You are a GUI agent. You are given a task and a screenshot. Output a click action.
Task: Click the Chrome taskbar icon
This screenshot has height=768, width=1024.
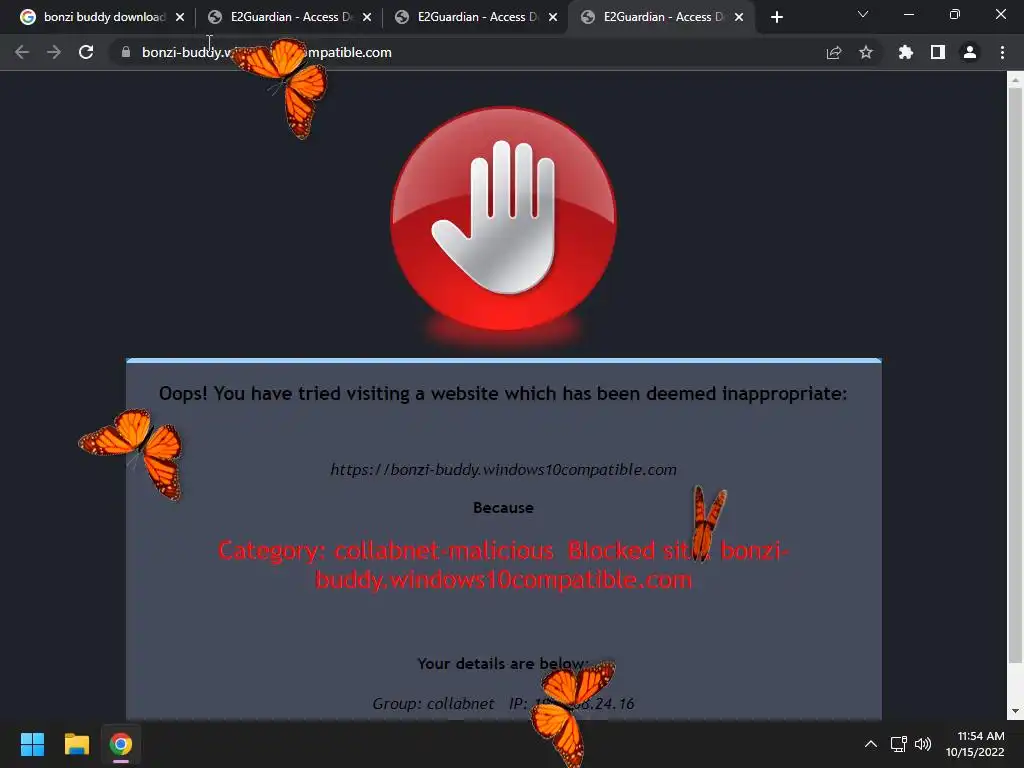[x=121, y=744]
